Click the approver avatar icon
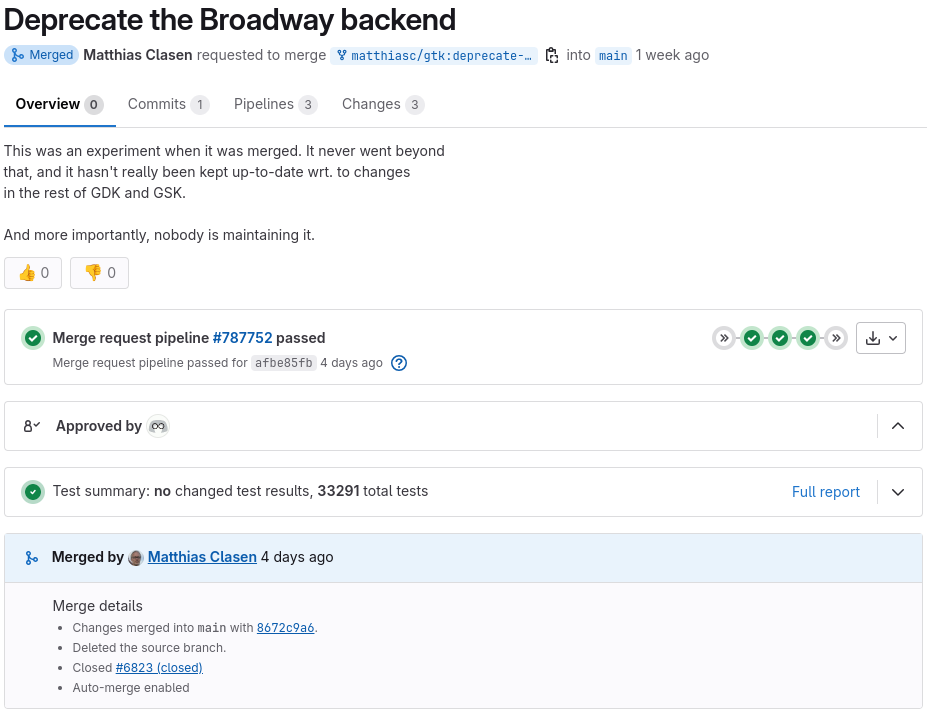The height and width of the screenshot is (714, 927). (x=158, y=426)
